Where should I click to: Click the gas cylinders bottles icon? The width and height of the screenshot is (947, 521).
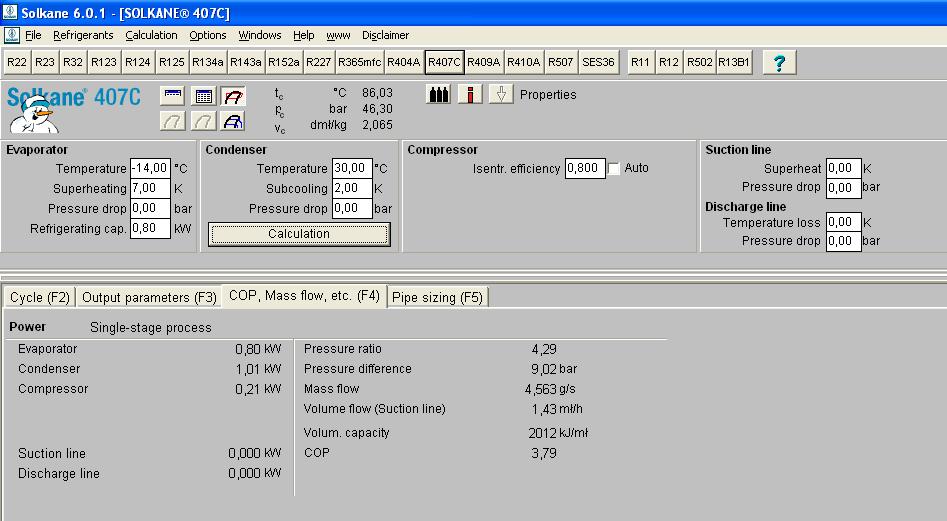(x=438, y=94)
